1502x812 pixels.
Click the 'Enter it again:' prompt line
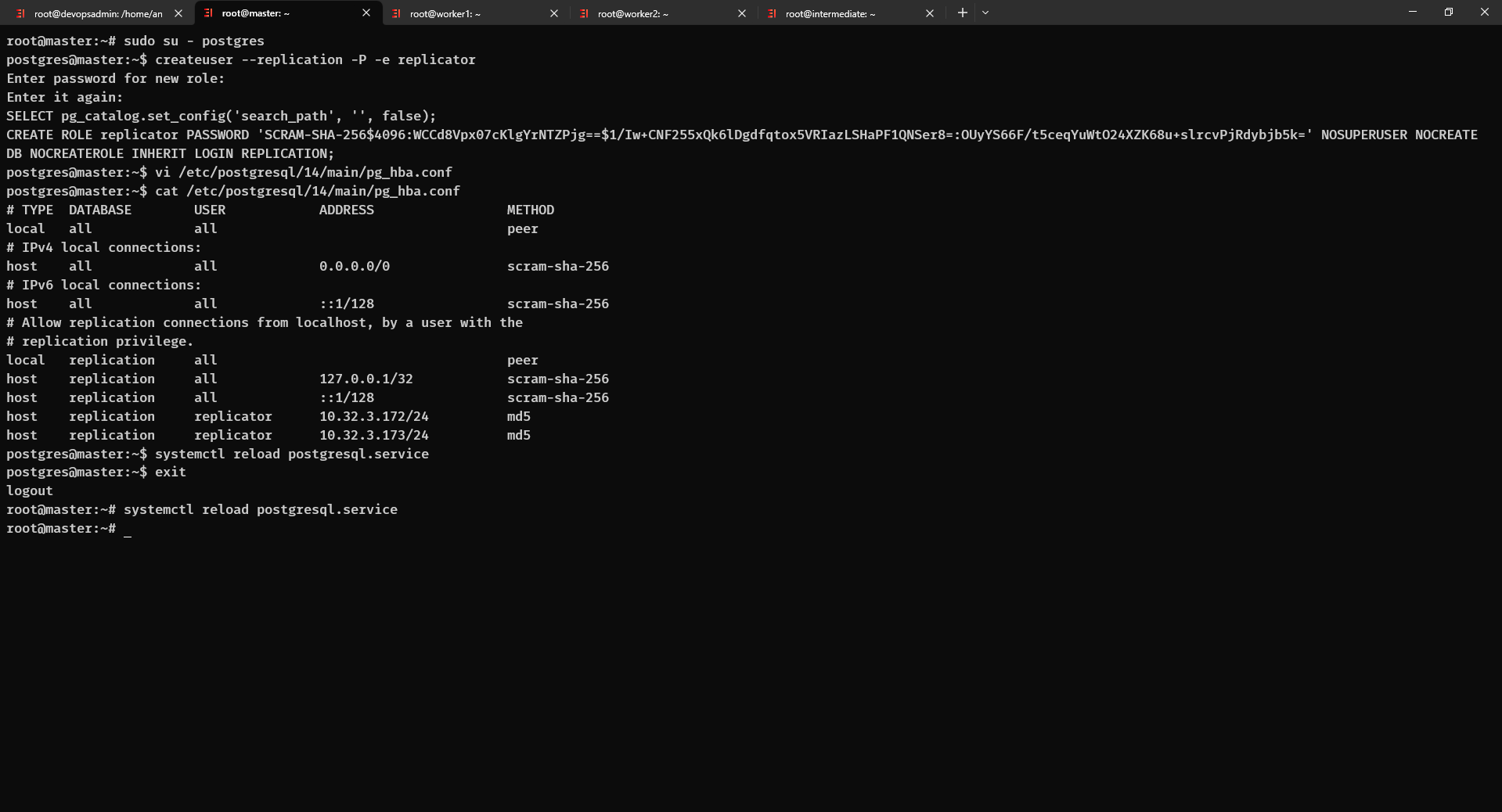65,97
